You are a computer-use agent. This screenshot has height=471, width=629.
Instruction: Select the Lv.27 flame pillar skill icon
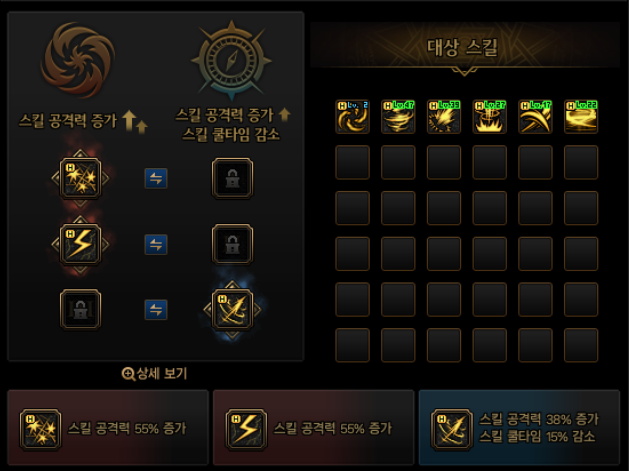tap(489, 117)
